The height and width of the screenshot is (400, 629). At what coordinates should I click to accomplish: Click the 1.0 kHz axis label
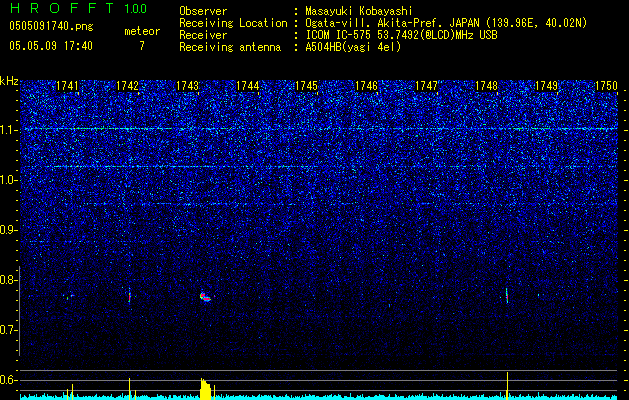coord(8,180)
